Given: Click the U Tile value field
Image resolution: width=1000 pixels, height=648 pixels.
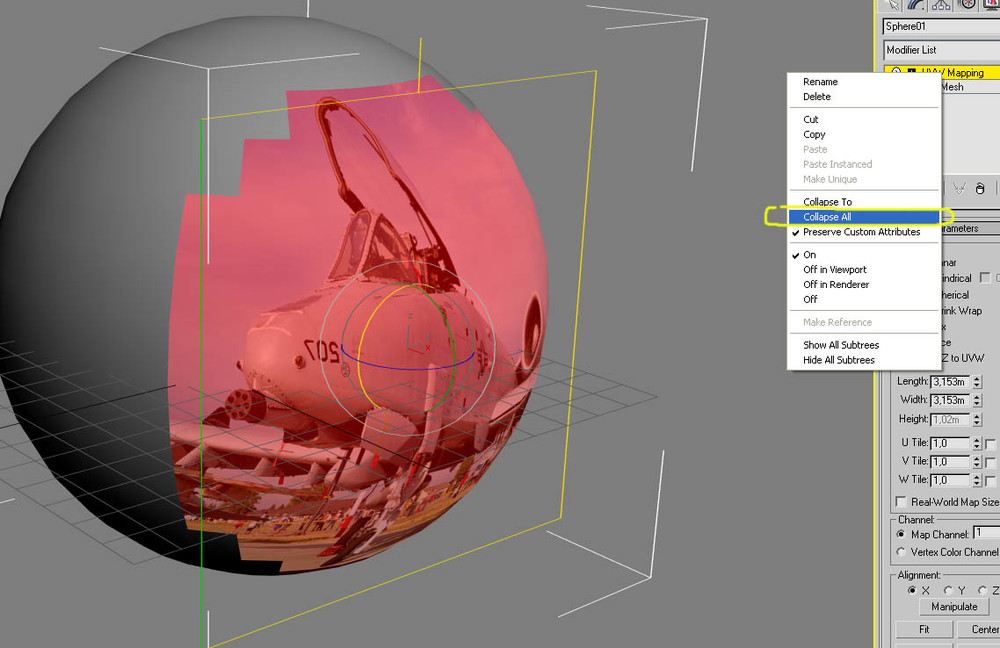Looking at the screenshot, I should 950,443.
